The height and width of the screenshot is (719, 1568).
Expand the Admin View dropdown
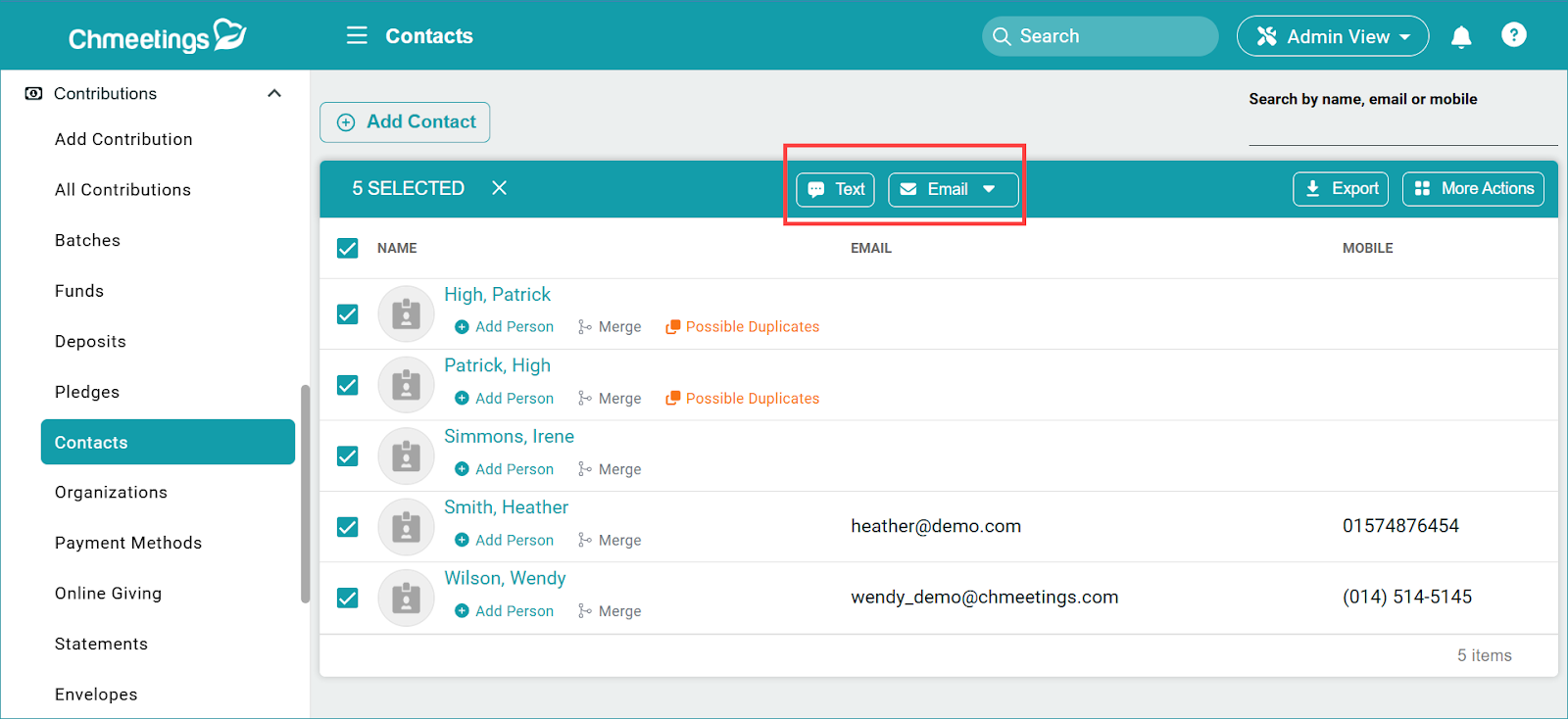click(1332, 37)
